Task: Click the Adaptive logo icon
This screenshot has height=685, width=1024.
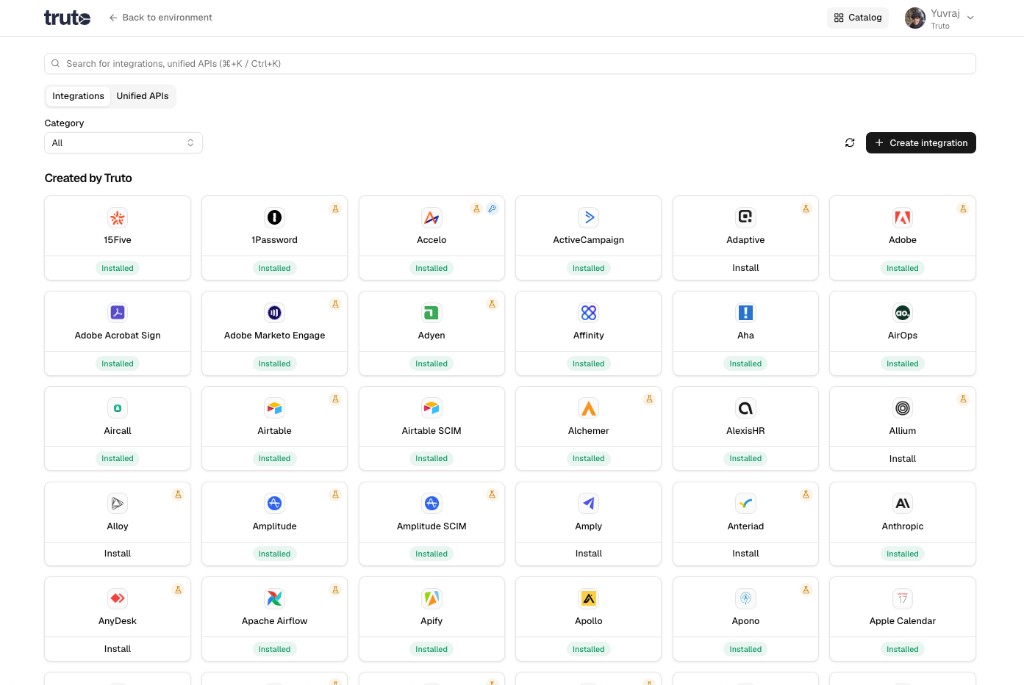Action: [745, 217]
